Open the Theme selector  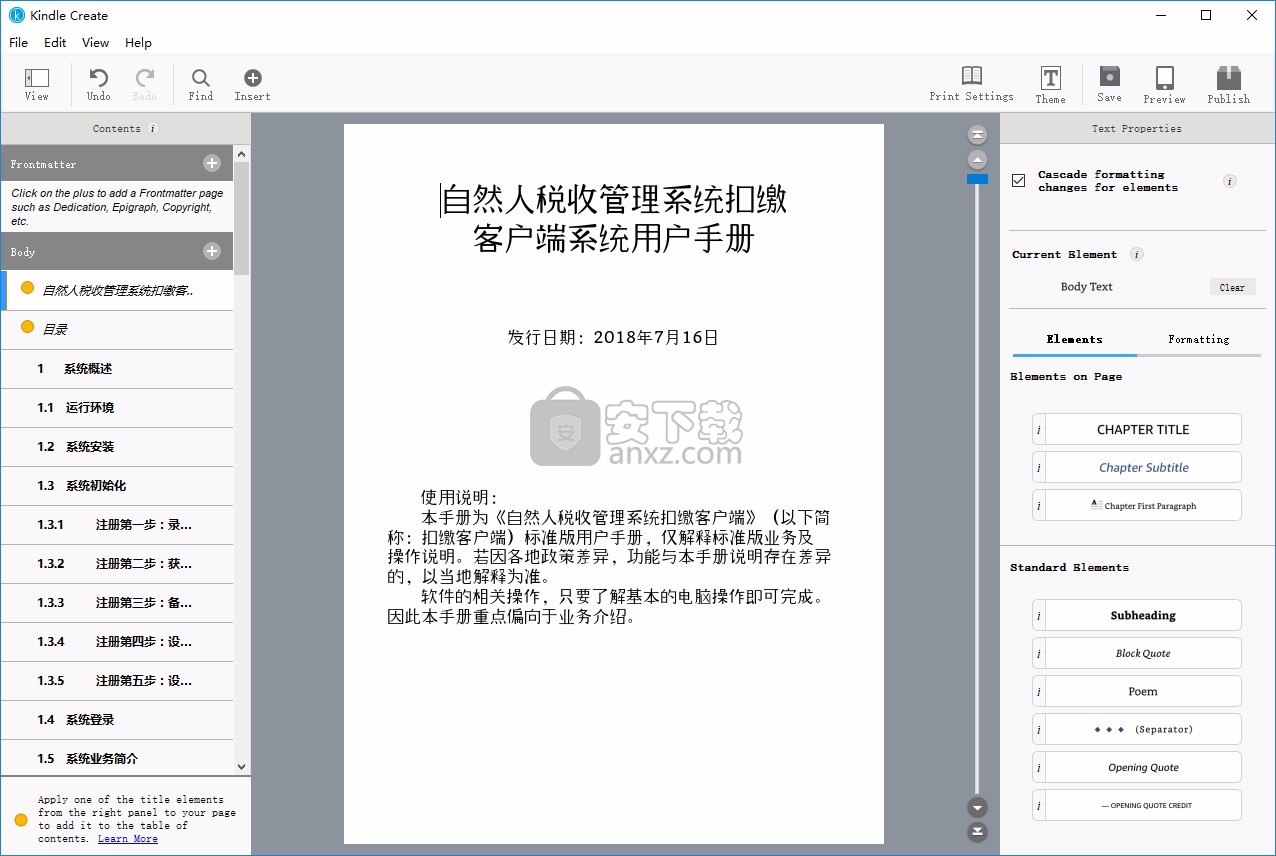click(x=1050, y=84)
